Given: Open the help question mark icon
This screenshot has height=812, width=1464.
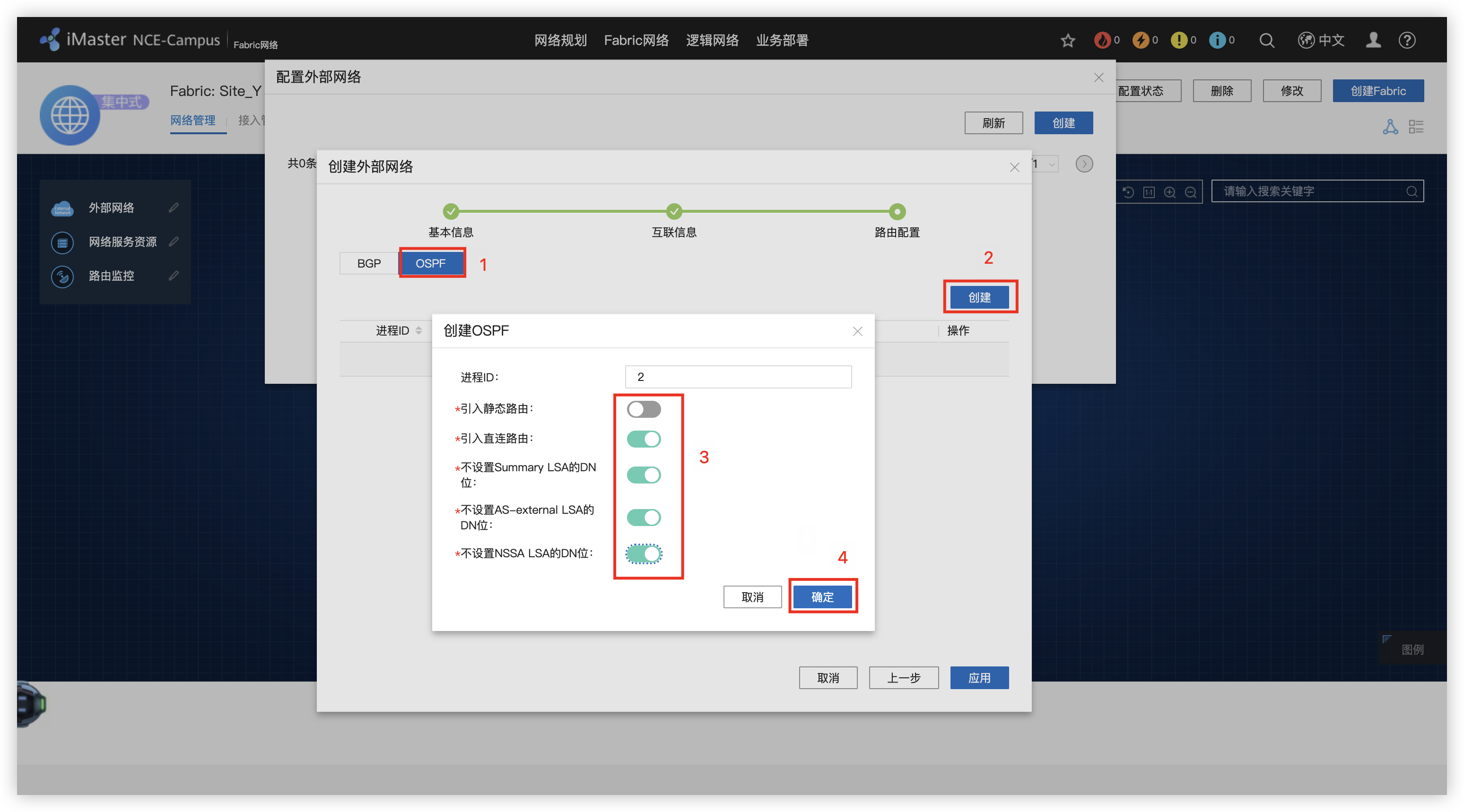Looking at the screenshot, I should 1407,40.
